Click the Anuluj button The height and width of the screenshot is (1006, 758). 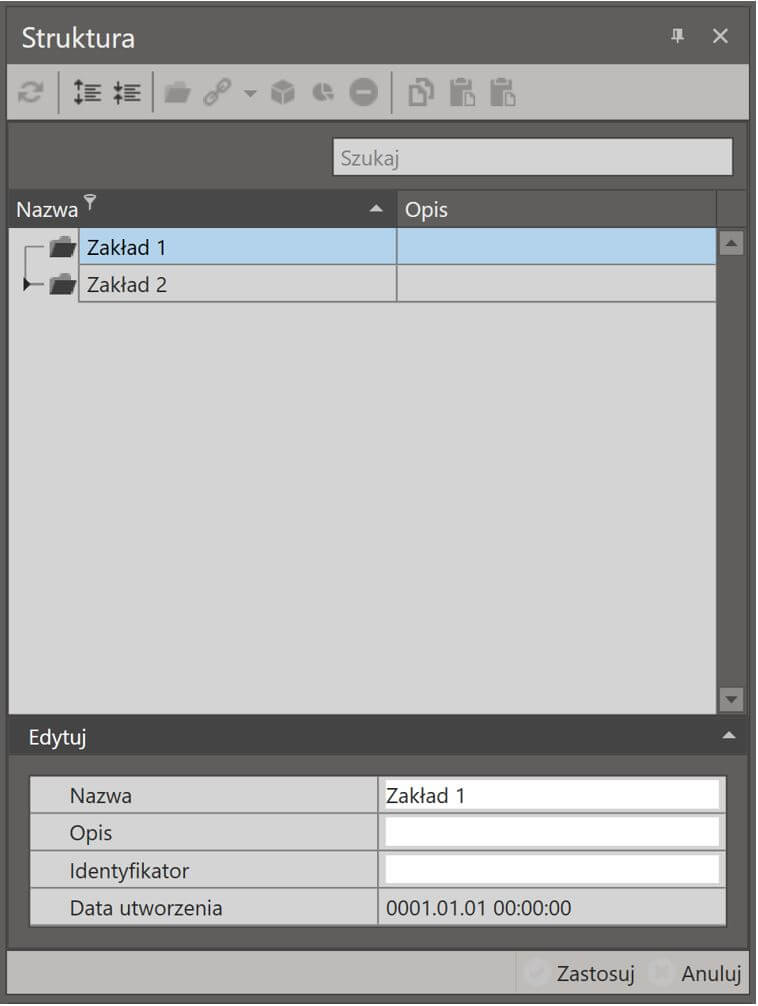pyautogui.click(x=695, y=973)
